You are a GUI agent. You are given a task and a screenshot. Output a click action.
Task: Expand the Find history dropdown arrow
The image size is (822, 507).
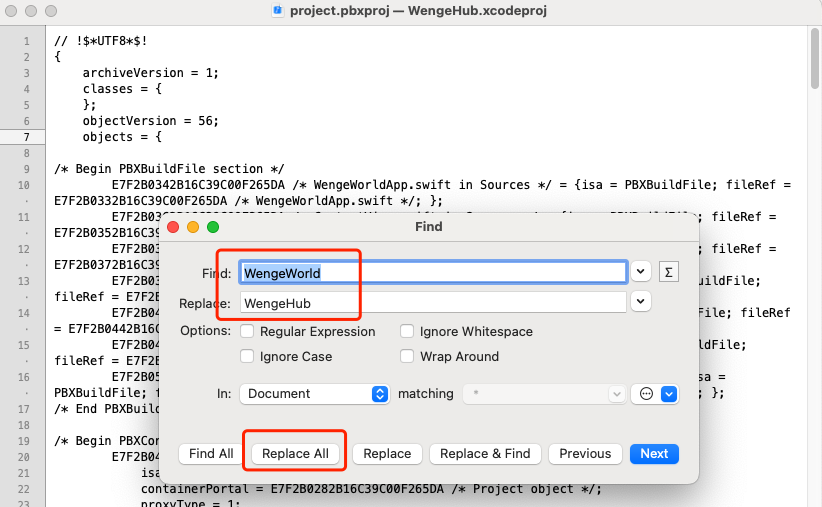(x=640, y=272)
